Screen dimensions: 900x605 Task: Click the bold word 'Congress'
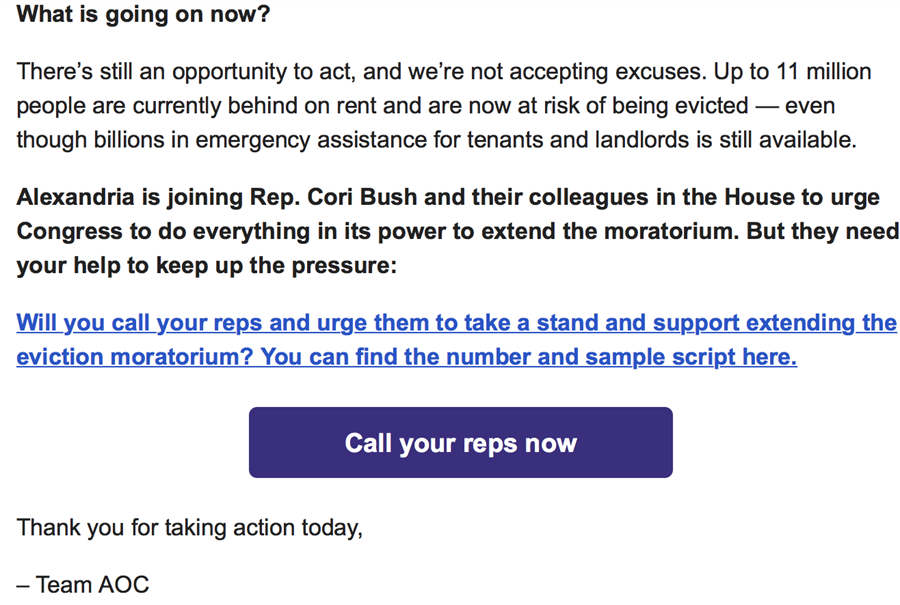[69, 231]
